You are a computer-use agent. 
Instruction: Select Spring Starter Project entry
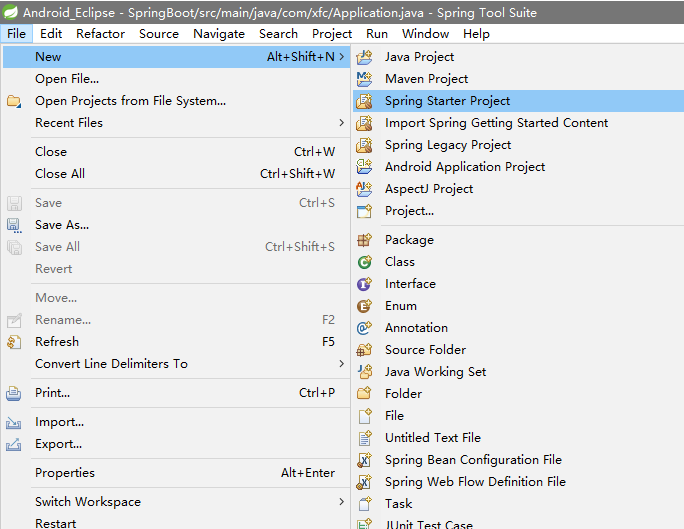(518, 101)
